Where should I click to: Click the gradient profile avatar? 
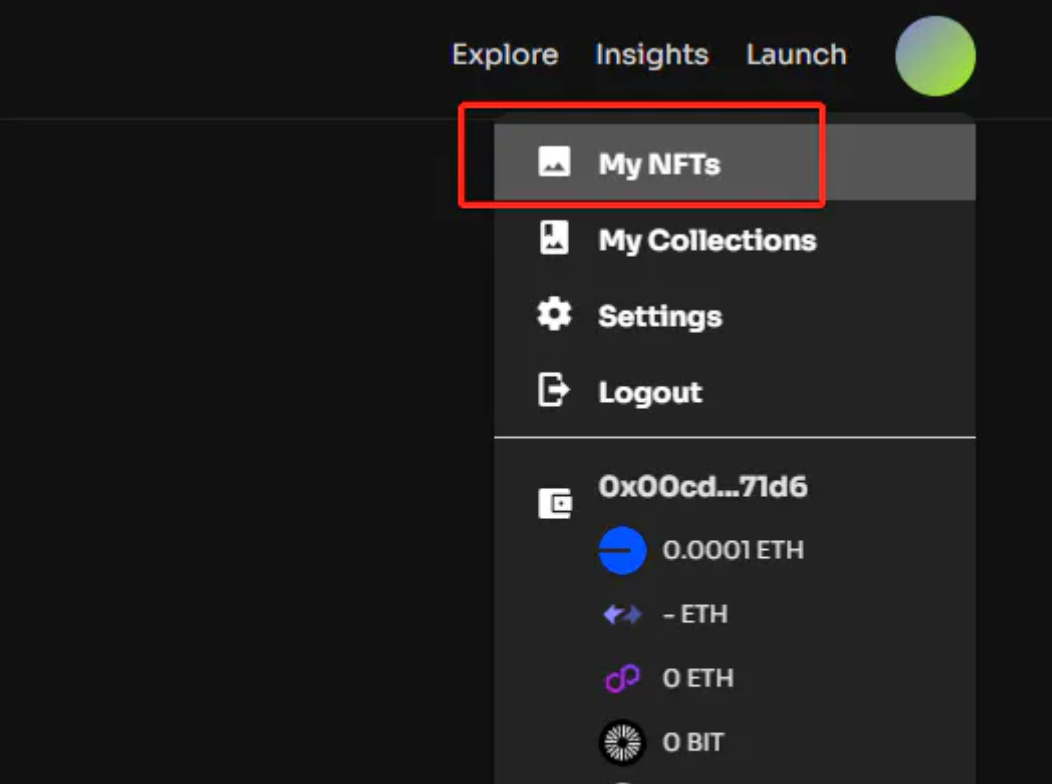coord(935,56)
